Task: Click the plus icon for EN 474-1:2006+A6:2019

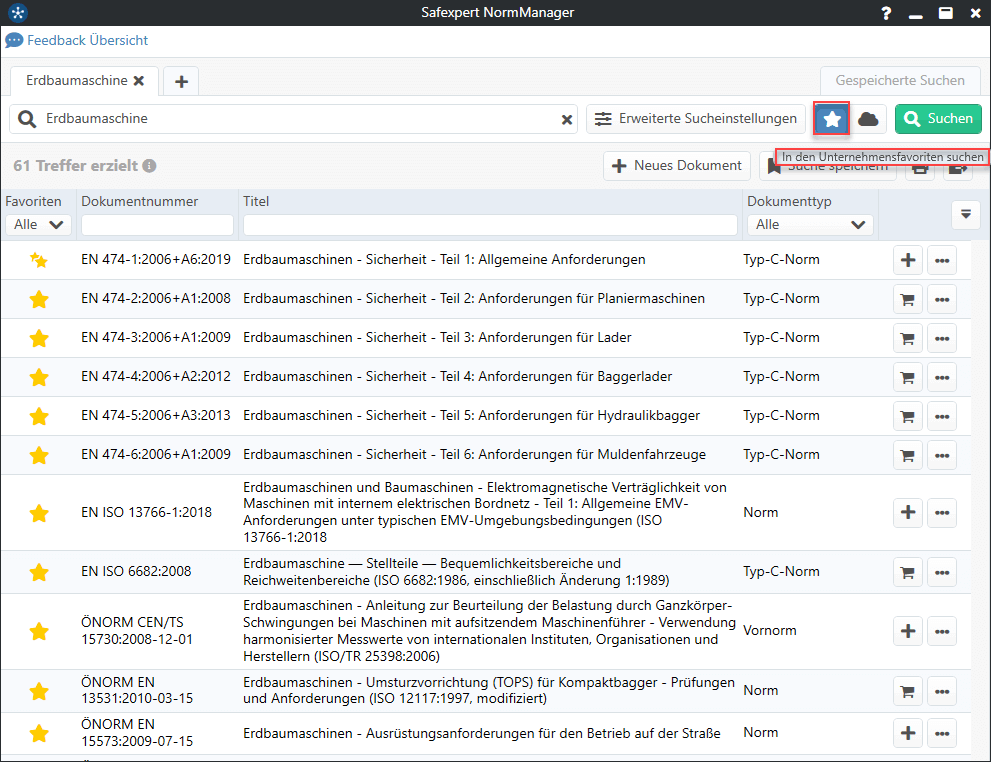Action: [x=908, y=260]
